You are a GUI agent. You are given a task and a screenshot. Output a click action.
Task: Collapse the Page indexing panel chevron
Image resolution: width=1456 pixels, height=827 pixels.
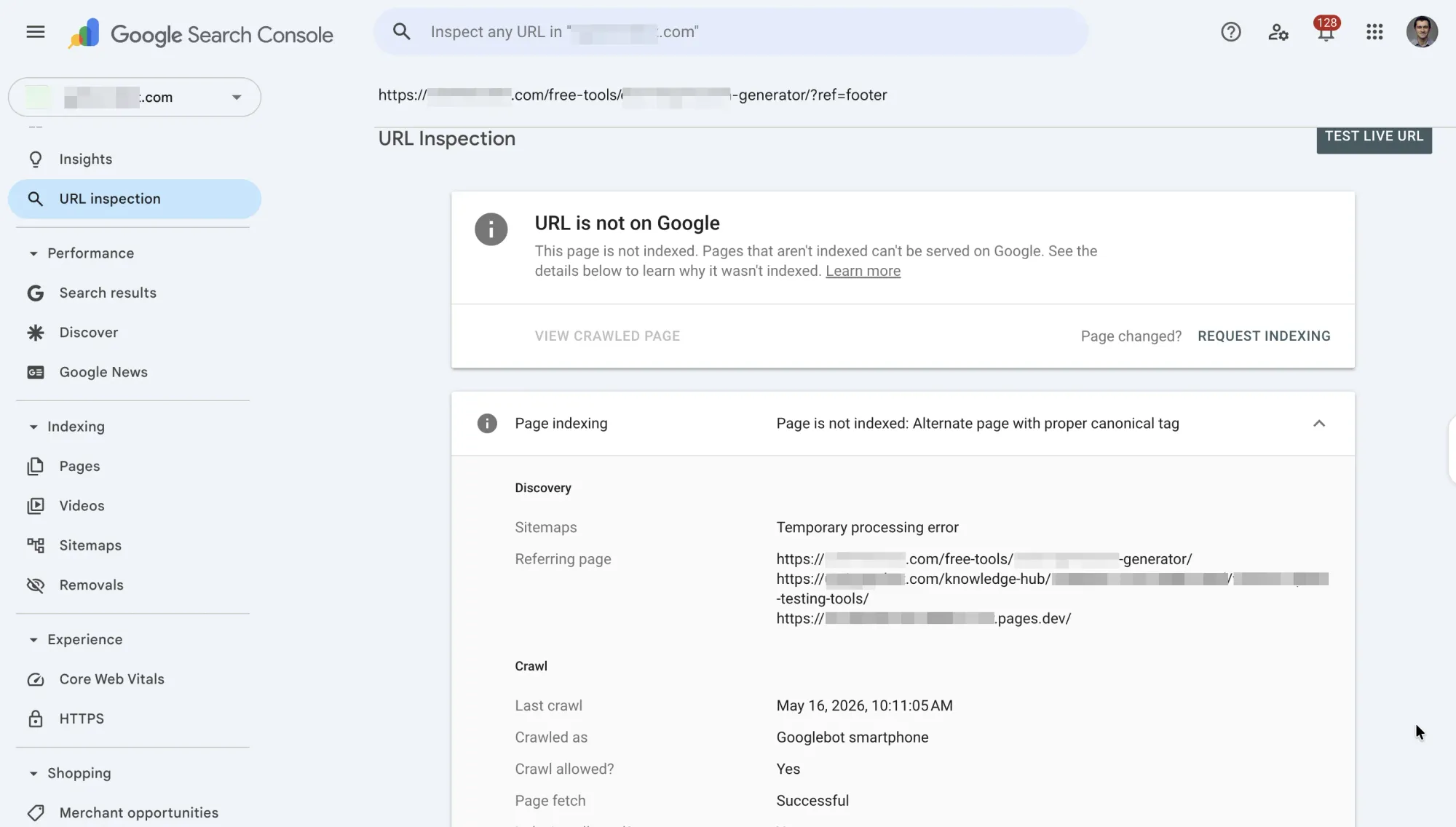[x=1318, y=424]
